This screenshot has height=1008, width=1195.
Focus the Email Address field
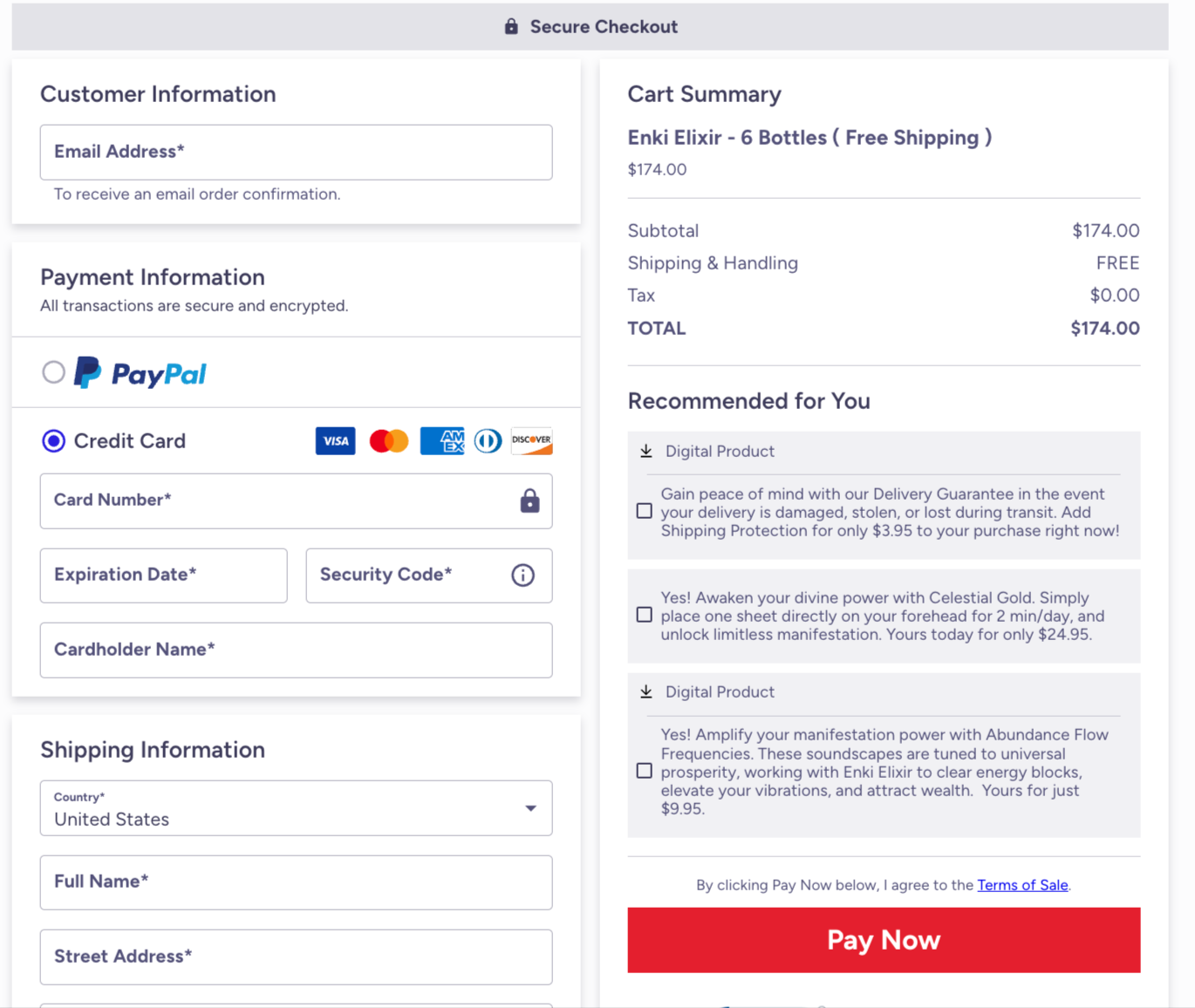296,153
